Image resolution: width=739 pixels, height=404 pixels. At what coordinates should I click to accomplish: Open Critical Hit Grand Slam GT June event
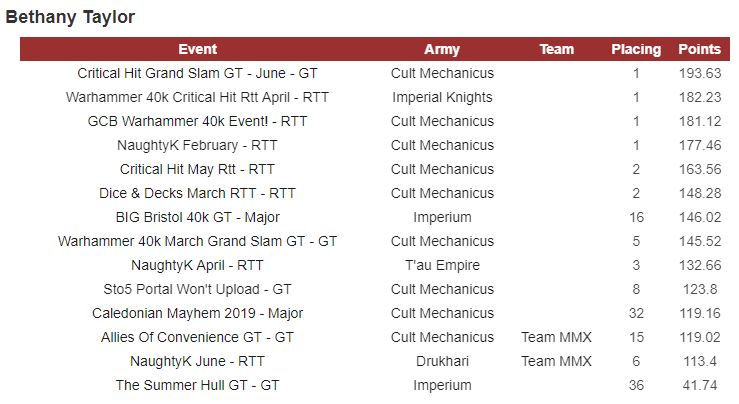(x=197, y=73)
